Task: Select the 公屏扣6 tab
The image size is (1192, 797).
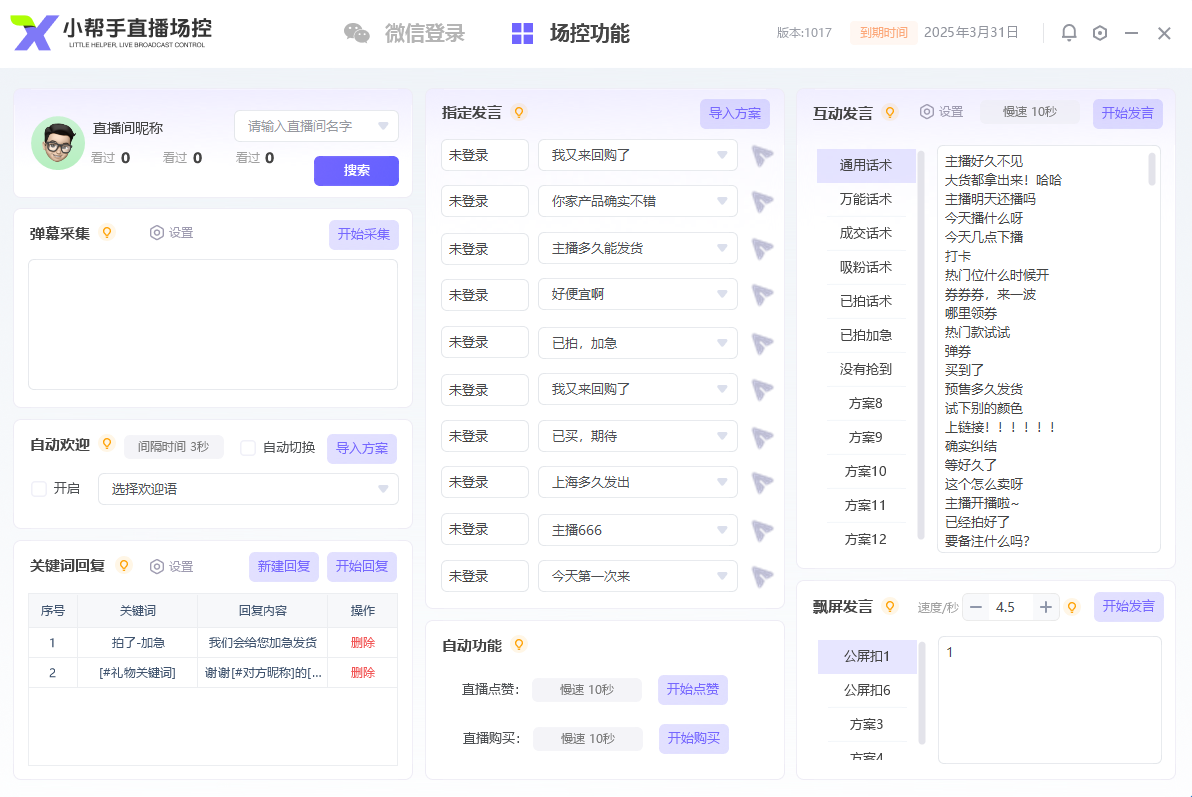Action: (866, 689)
